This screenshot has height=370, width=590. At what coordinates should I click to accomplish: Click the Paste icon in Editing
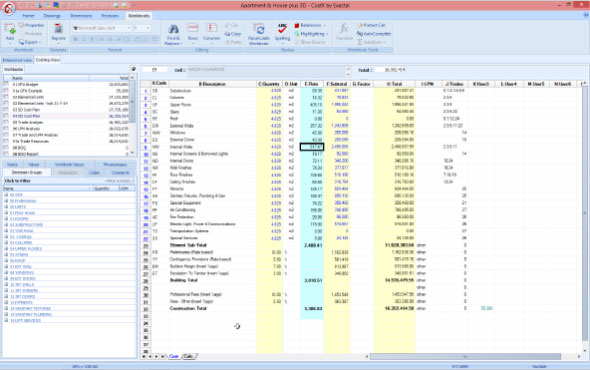[228, 42]
